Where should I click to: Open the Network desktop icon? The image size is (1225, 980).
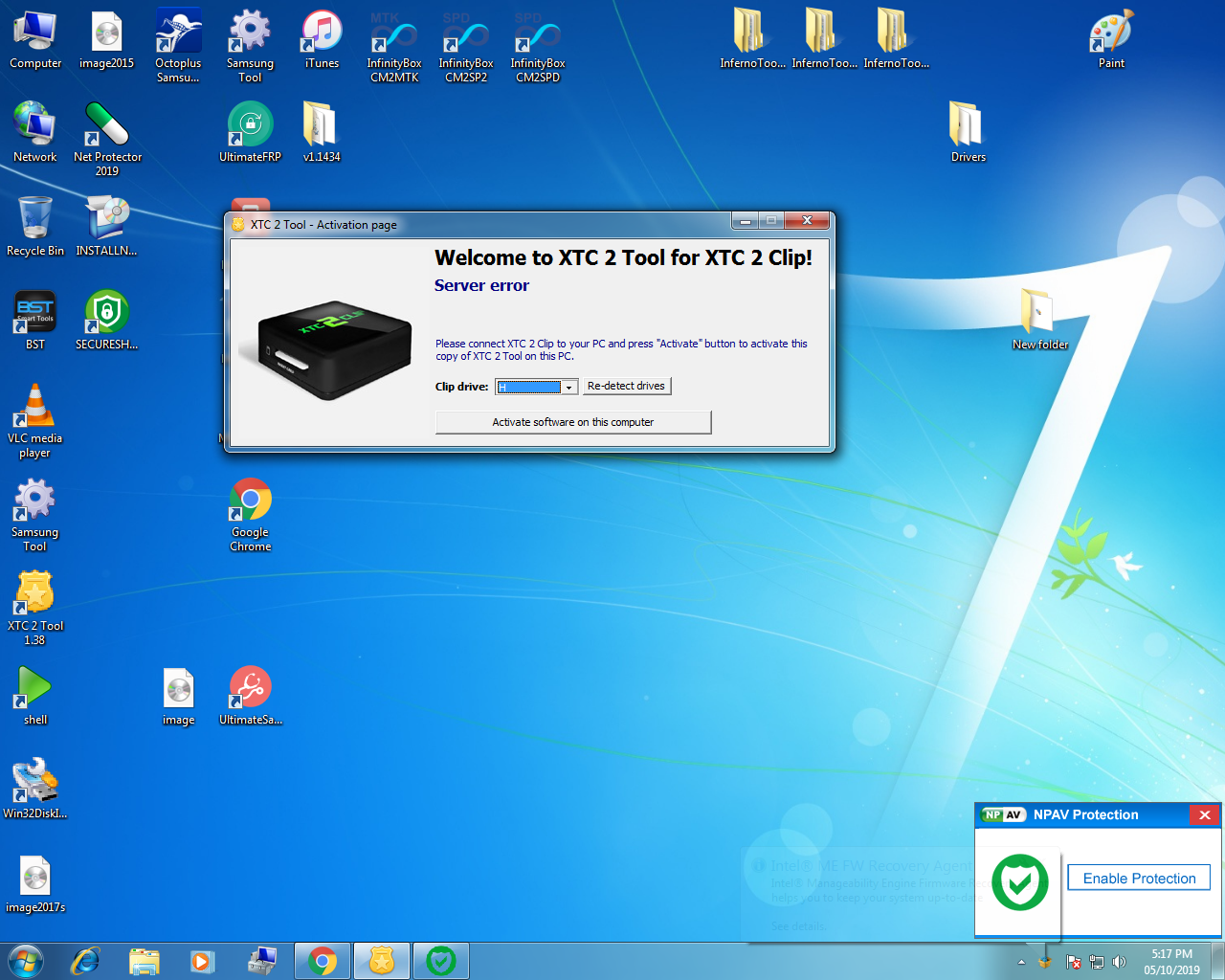(x=35, y=132)
